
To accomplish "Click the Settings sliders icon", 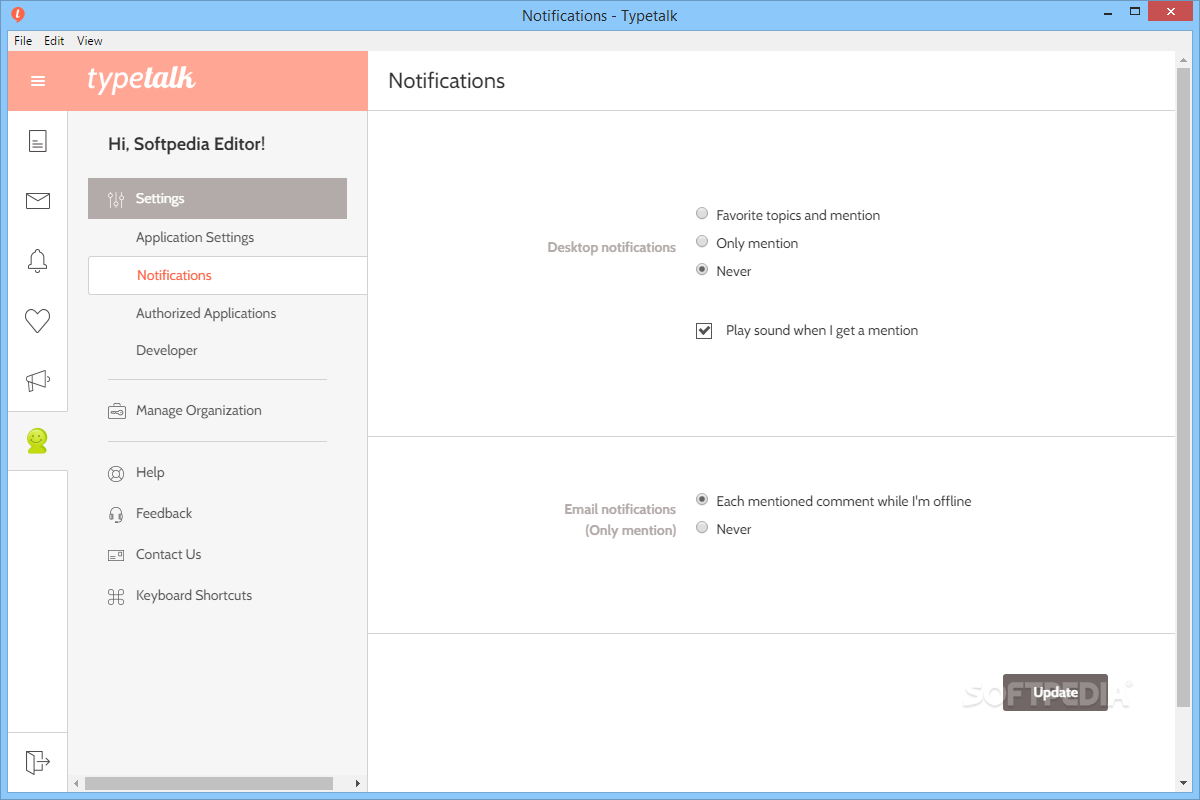I will point(117,199).
